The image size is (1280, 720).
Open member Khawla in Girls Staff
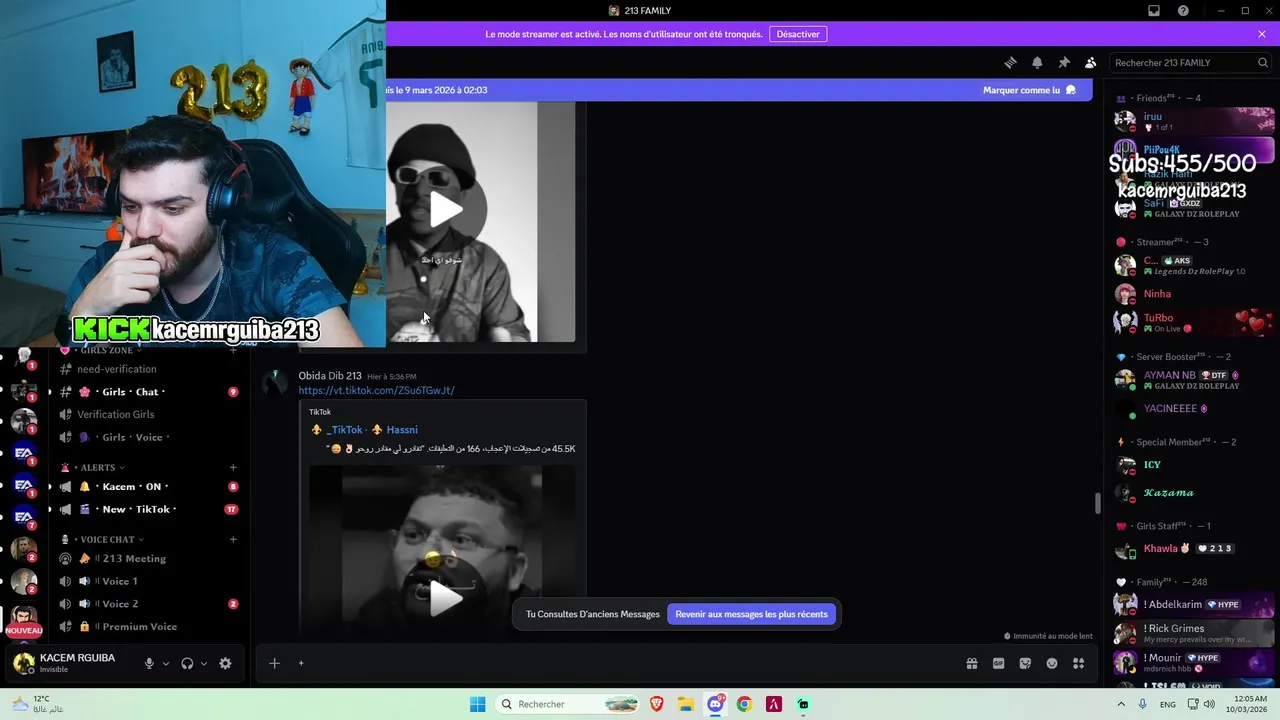(1193, 549)
